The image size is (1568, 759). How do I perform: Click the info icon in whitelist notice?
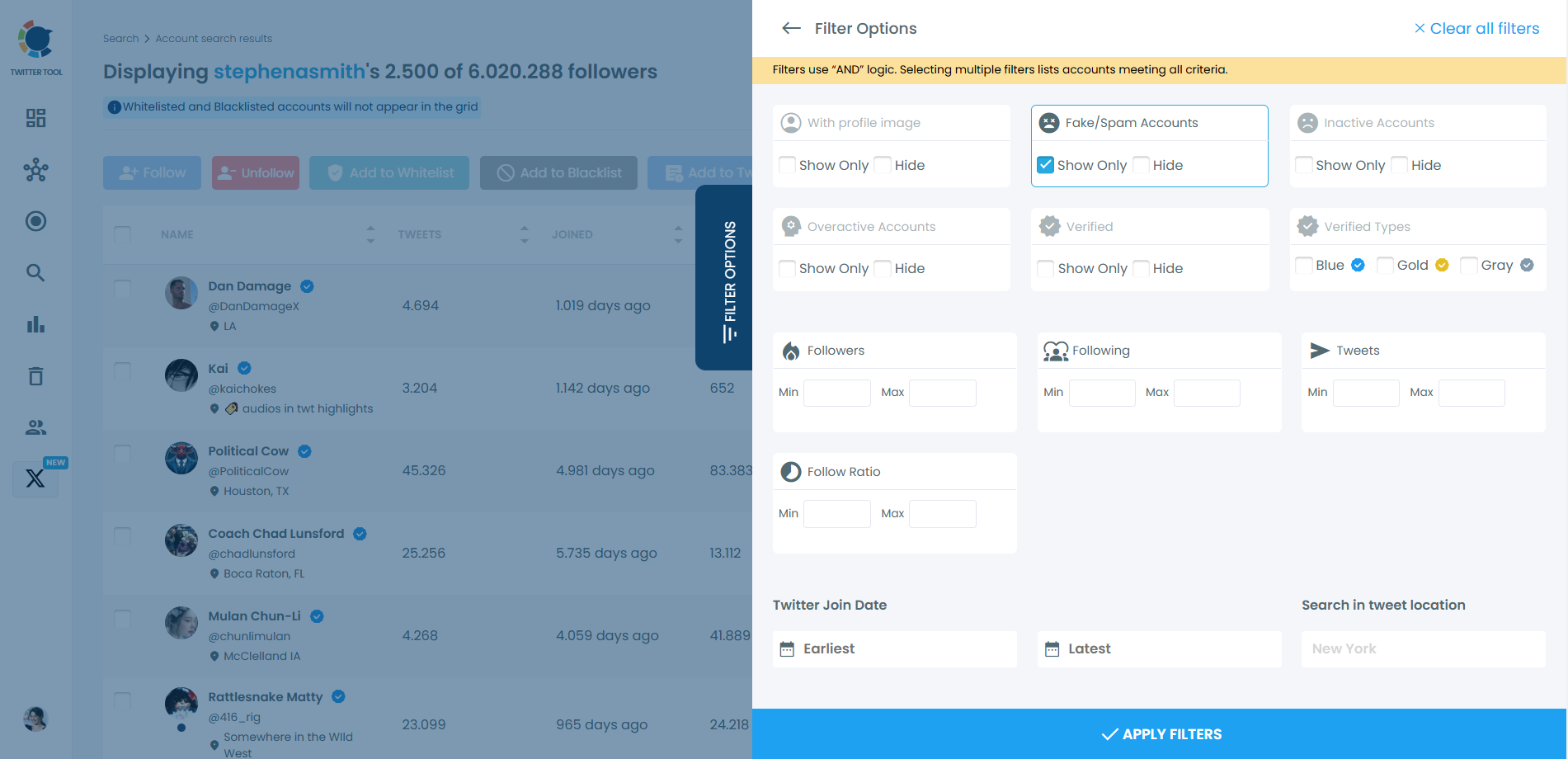(115, 107)
